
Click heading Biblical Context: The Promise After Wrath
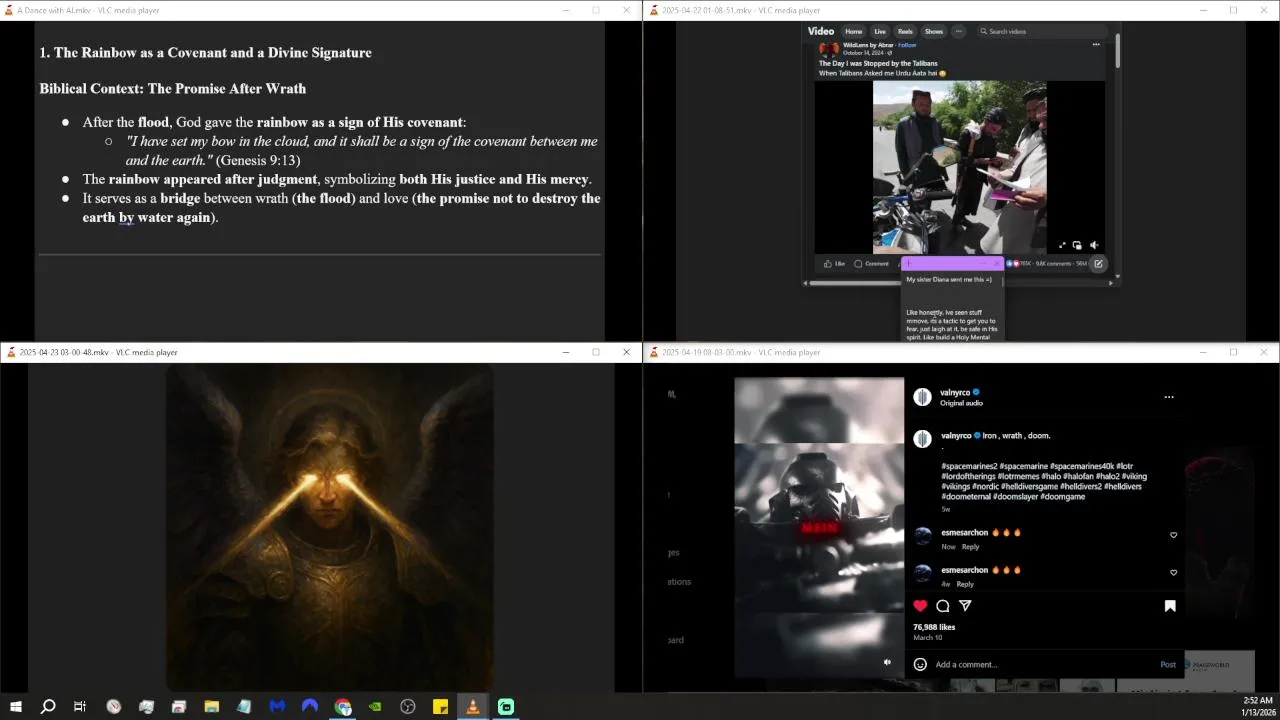[x=173, y=88]
